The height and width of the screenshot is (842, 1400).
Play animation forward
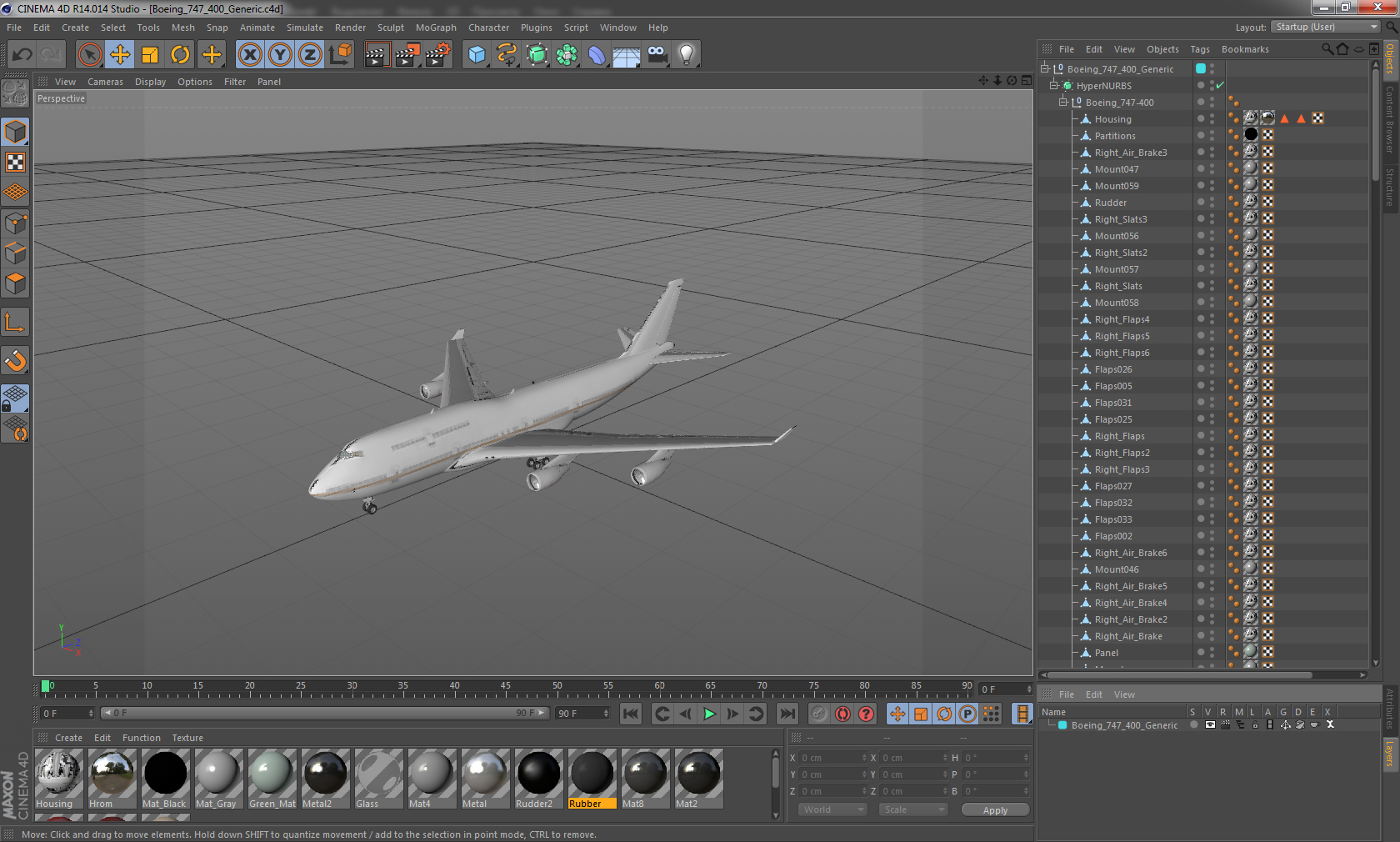tap(709, 714)
